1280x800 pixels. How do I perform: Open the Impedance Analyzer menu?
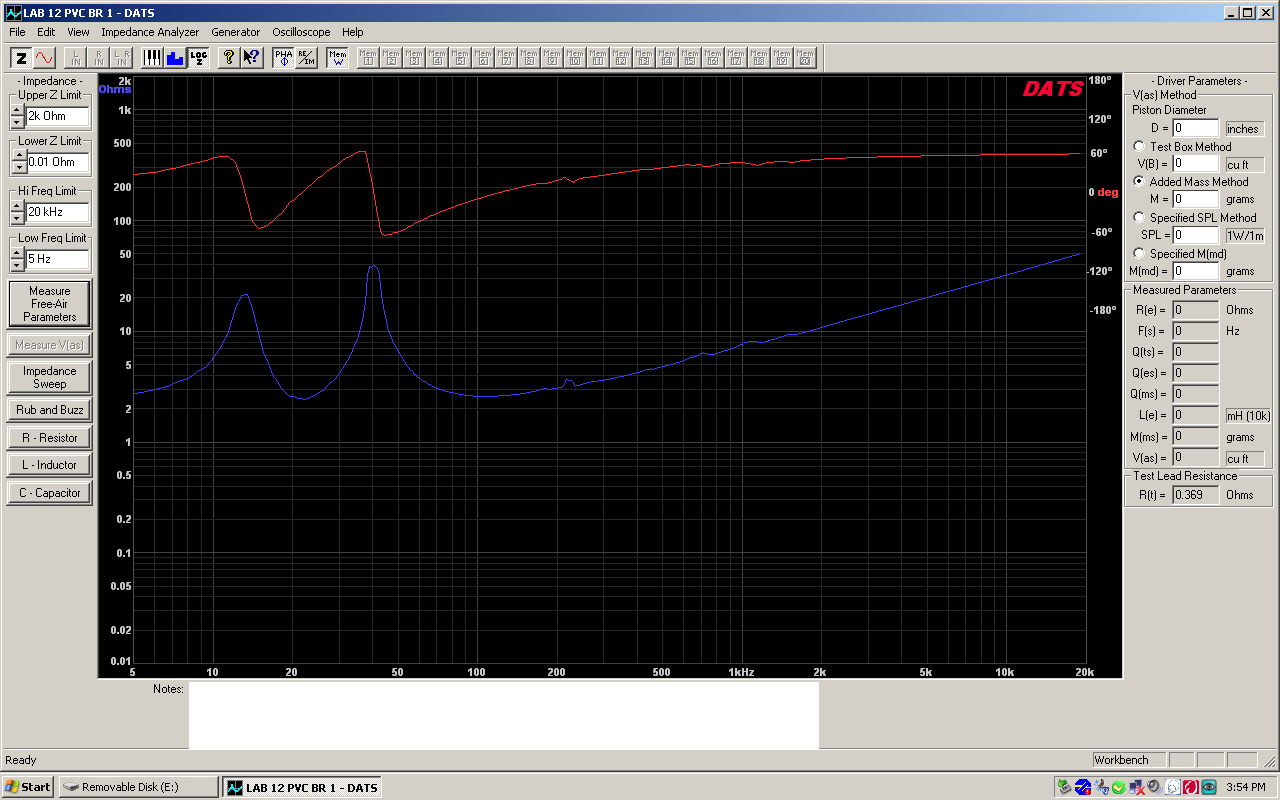(150, 32)
